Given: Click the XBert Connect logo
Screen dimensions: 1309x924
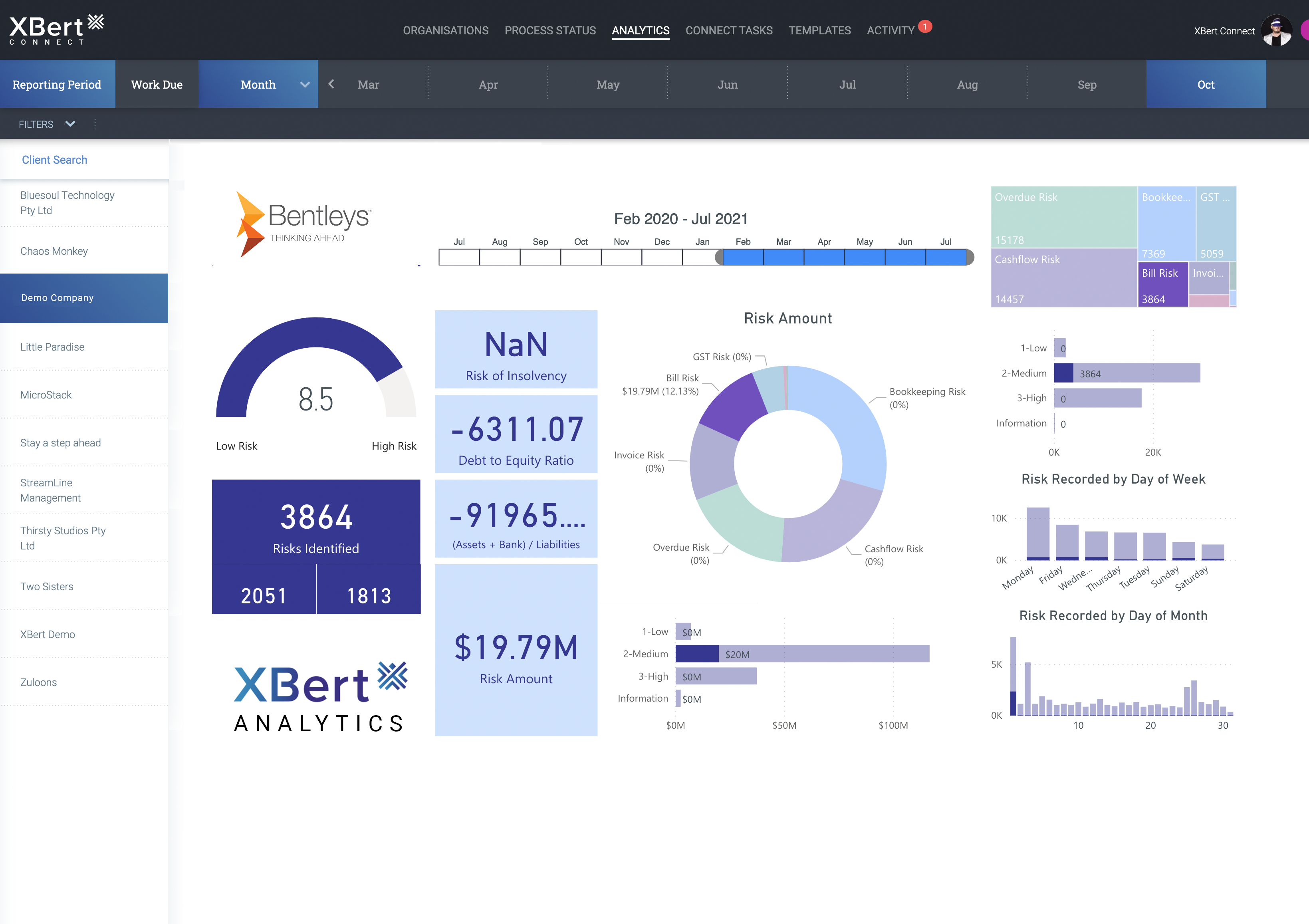Looking at the screenshot, I should (x=56, y=30).
